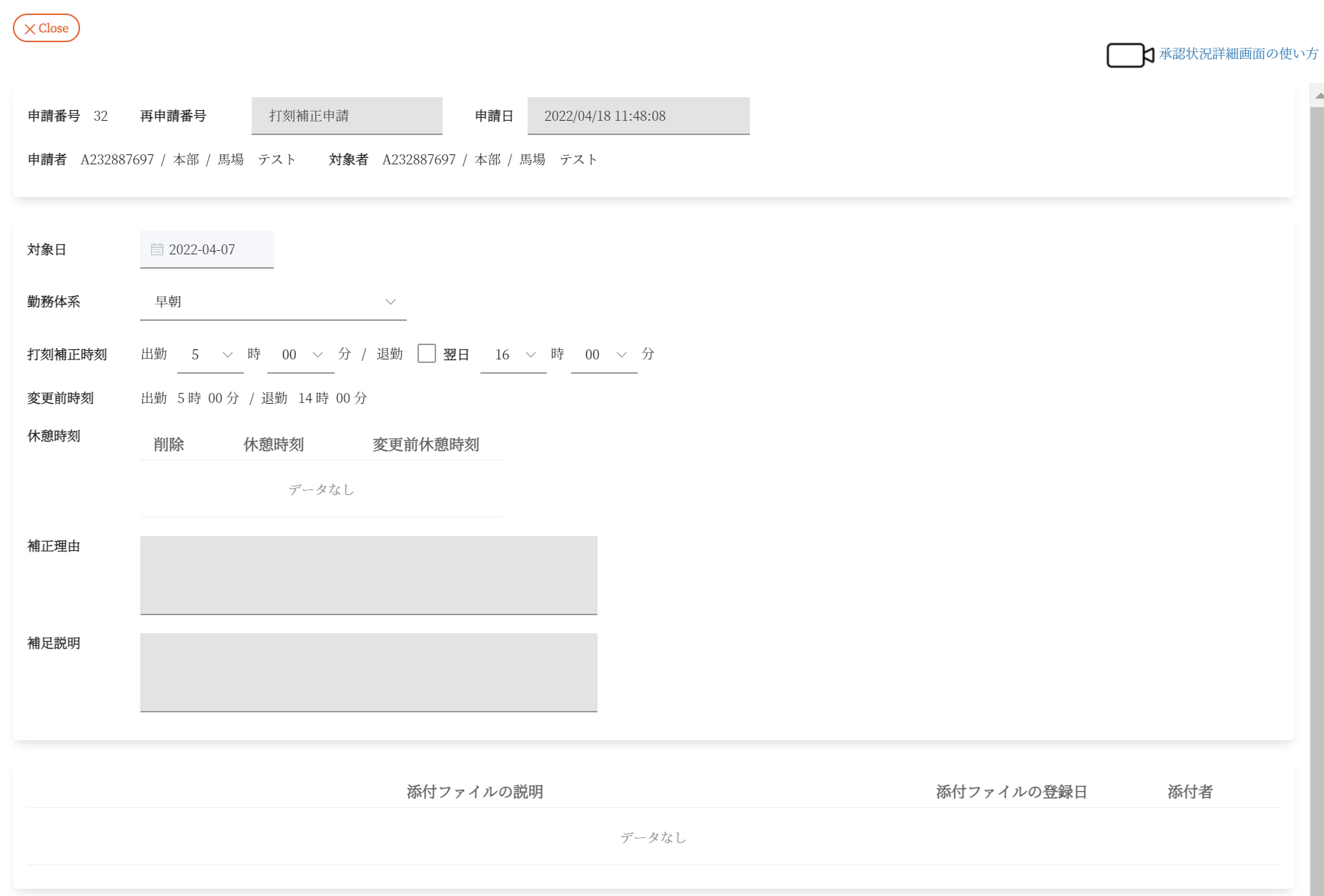Click the 添付ファイルの説明 column header
The height and width of the screenshot is (896, 1324).
(x=475, y=792)
